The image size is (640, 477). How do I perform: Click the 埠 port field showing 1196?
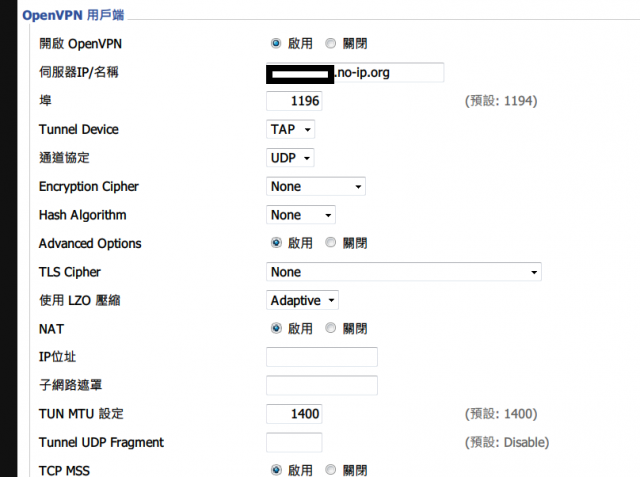tap(294, 101)
